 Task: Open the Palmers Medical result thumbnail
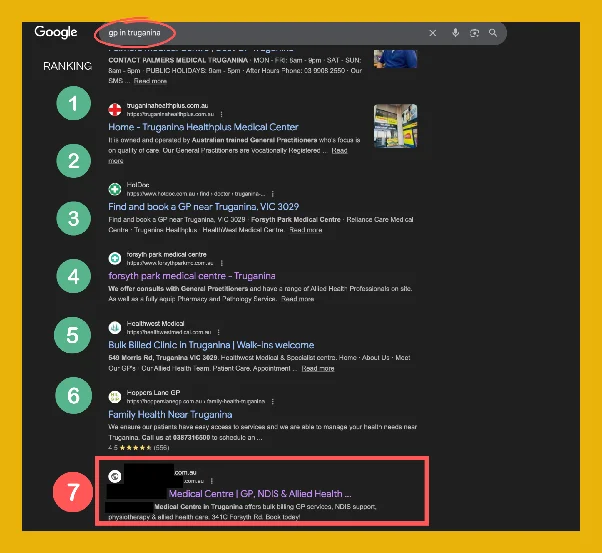[395, 59]
